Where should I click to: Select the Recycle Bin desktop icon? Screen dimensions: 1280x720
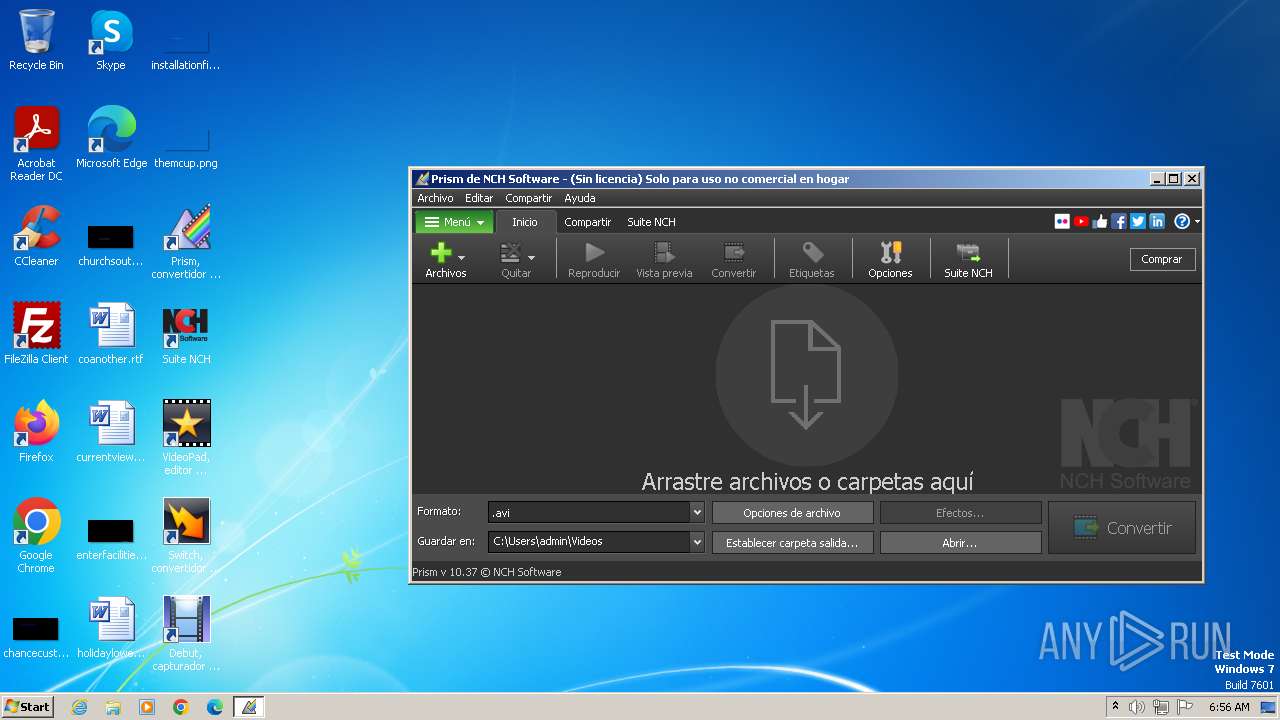point(36,40)
